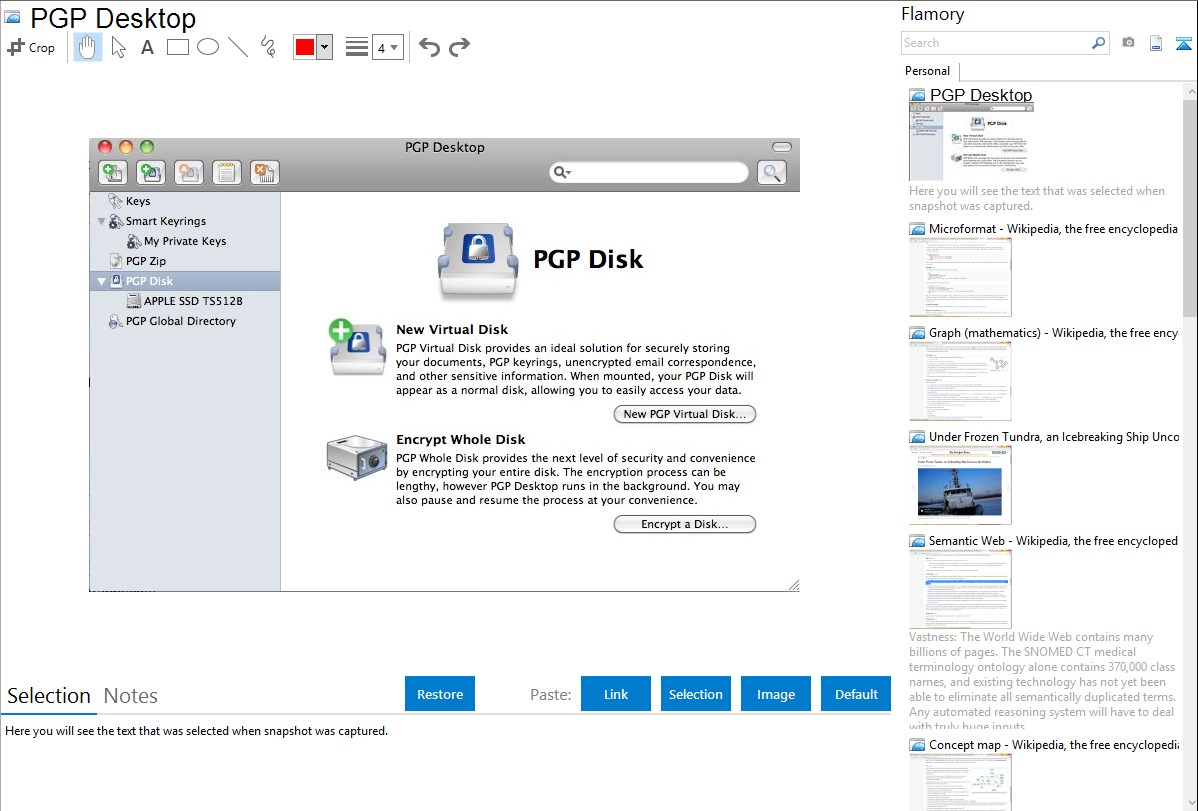Select the straight line tool
1198x811 pixels.
click(x=238, y=47)
